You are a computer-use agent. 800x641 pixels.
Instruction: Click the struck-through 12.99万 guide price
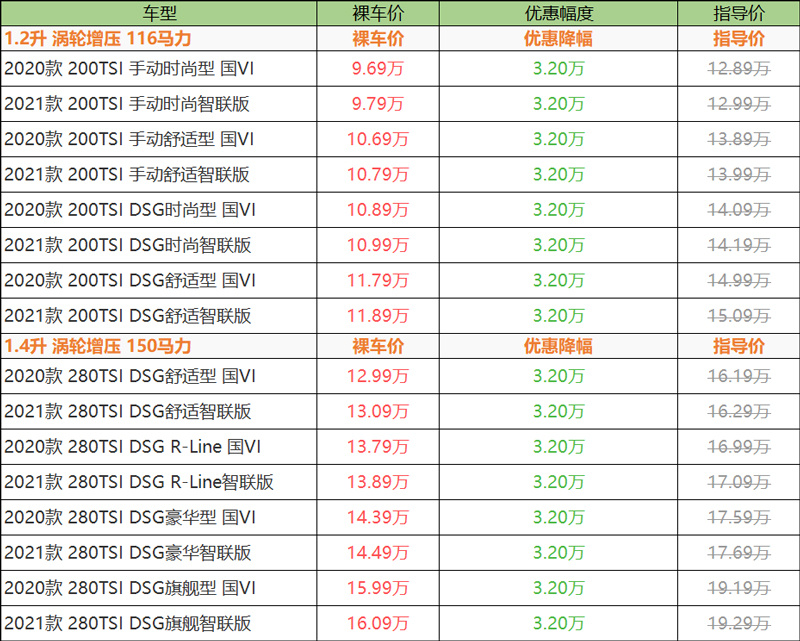(739, 104)
